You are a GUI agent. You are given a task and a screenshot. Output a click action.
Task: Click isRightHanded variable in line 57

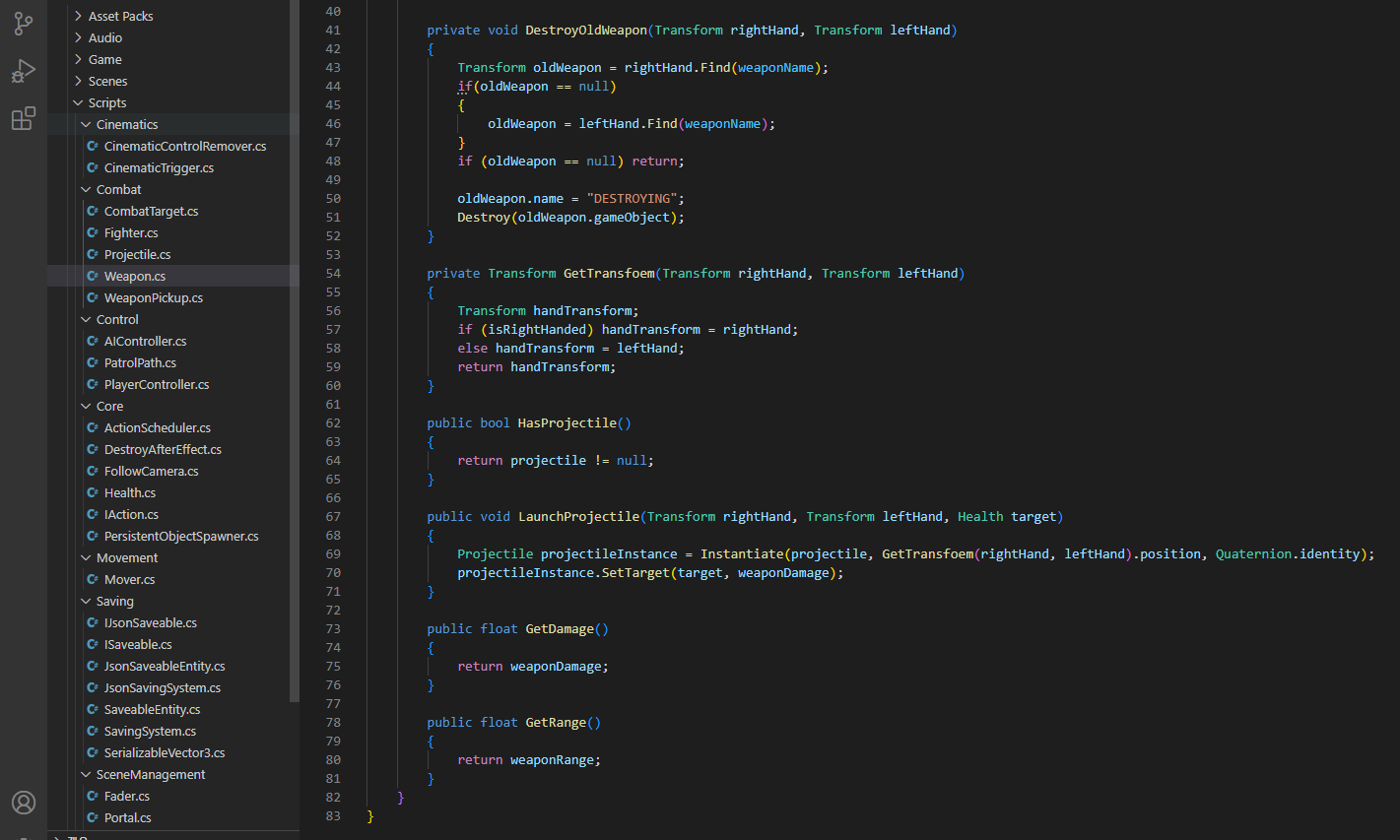pos(537,329)
